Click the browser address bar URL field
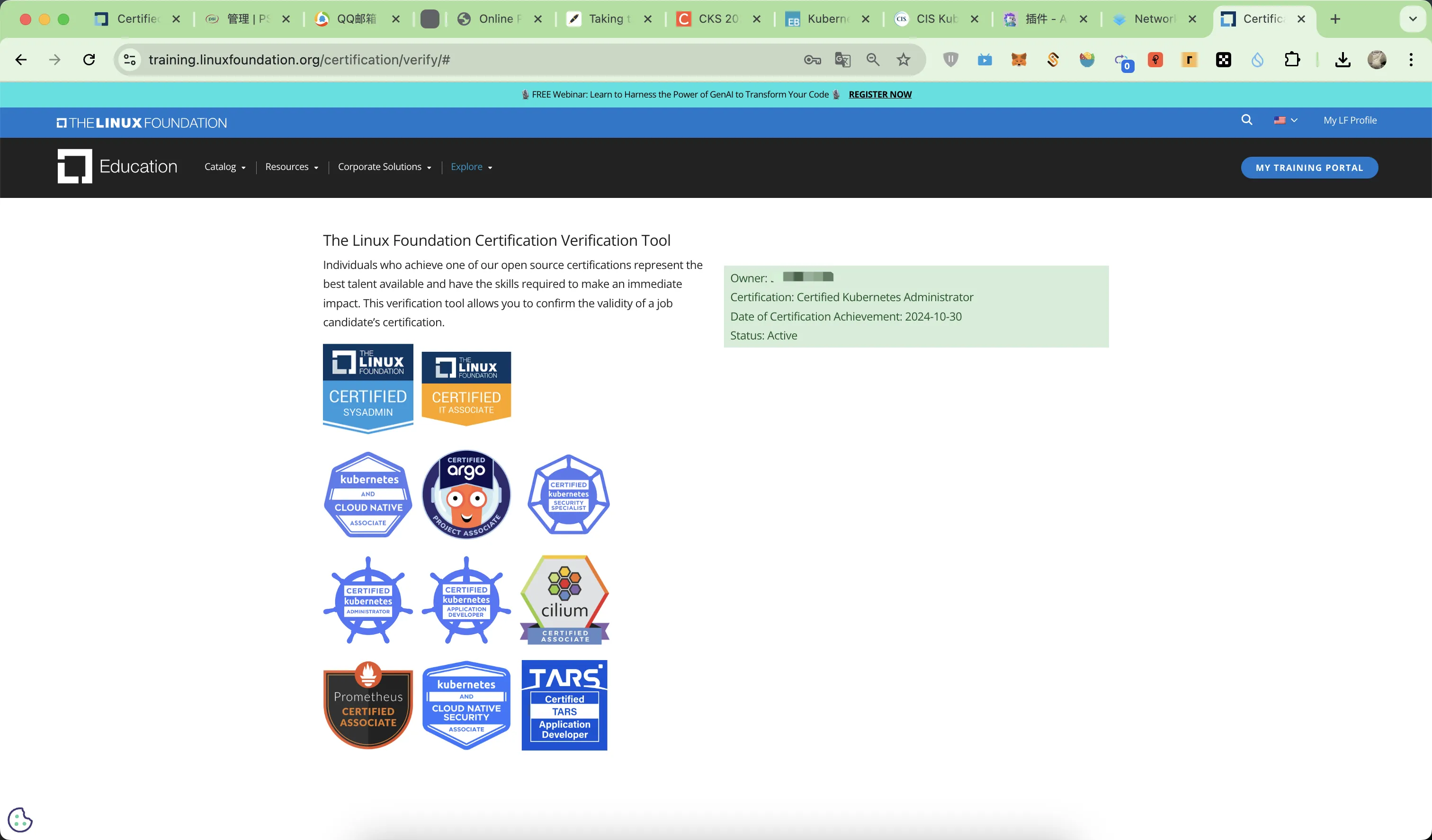This screenshot has height=840, width=1432. click(x=455, y=60)
